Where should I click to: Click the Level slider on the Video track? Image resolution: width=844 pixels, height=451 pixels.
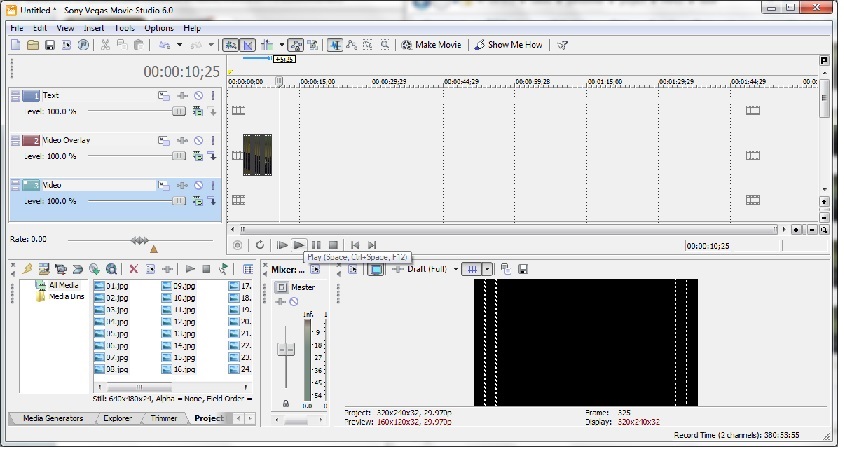pos(178,201)
